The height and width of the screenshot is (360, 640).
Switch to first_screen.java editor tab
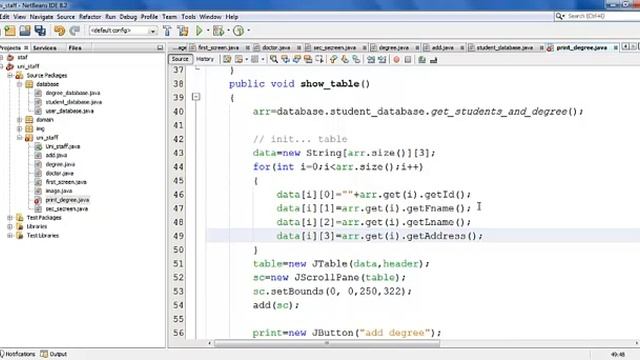[218, 48]
